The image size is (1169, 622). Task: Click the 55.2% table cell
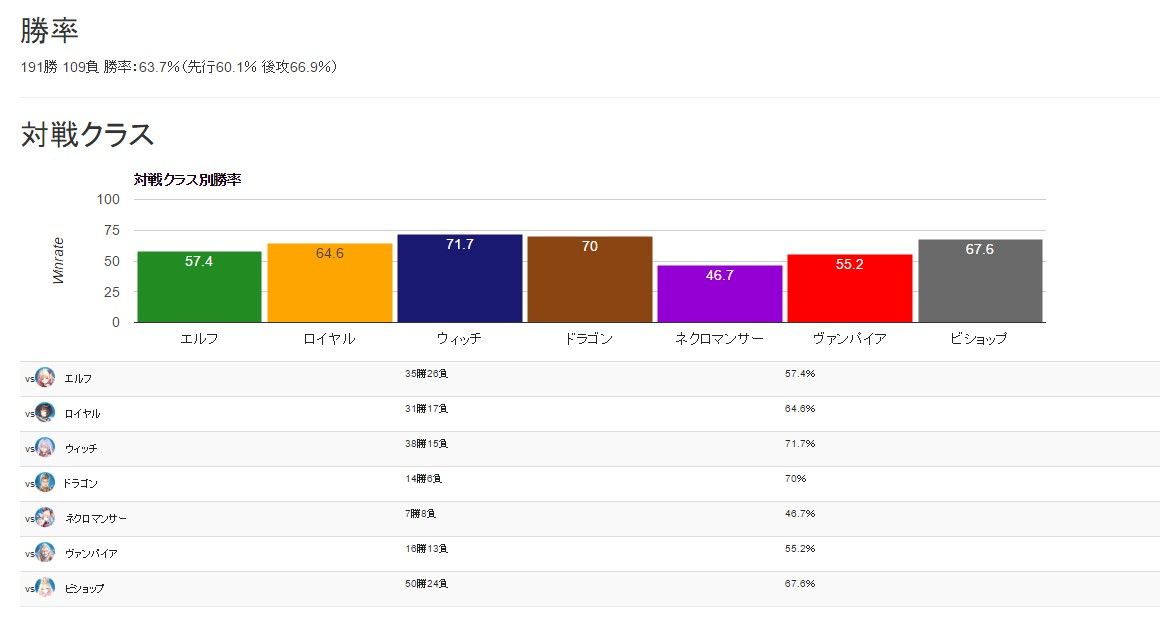pos(800,549)
